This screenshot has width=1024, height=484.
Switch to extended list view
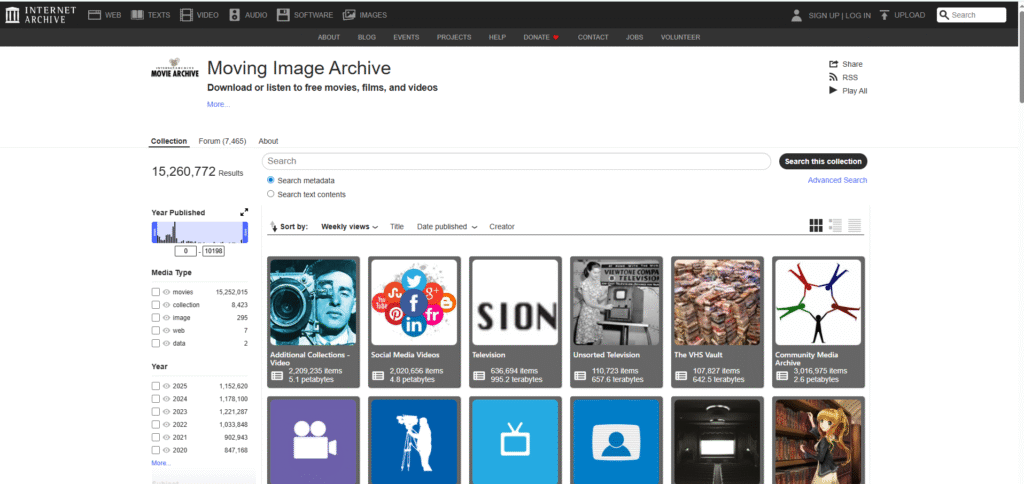tap(835, 226)
